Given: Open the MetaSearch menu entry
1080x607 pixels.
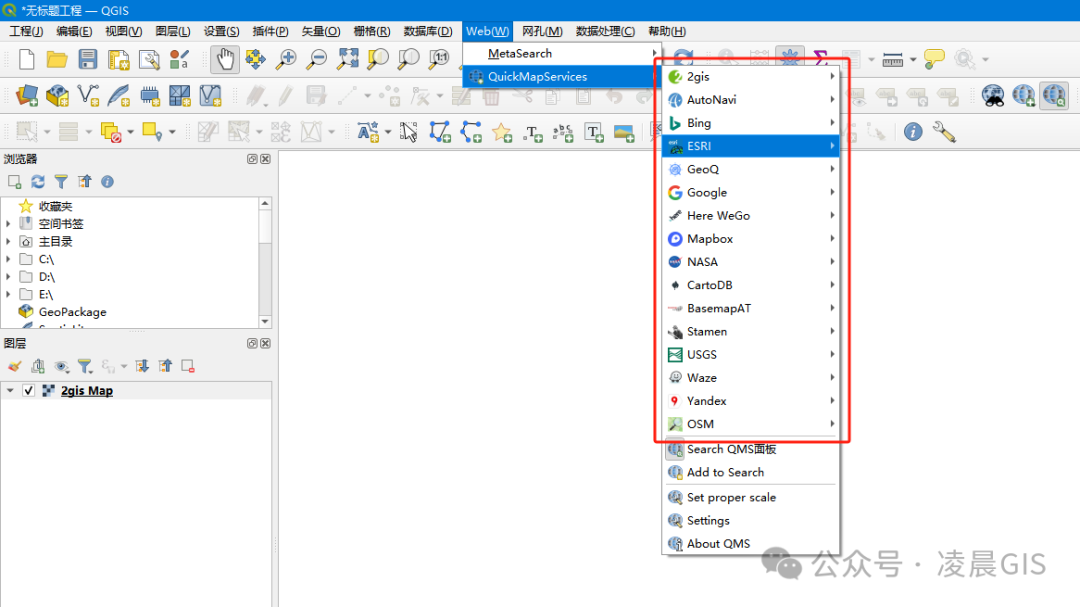Looking at the screenshot, I should [x=562, y=54].
